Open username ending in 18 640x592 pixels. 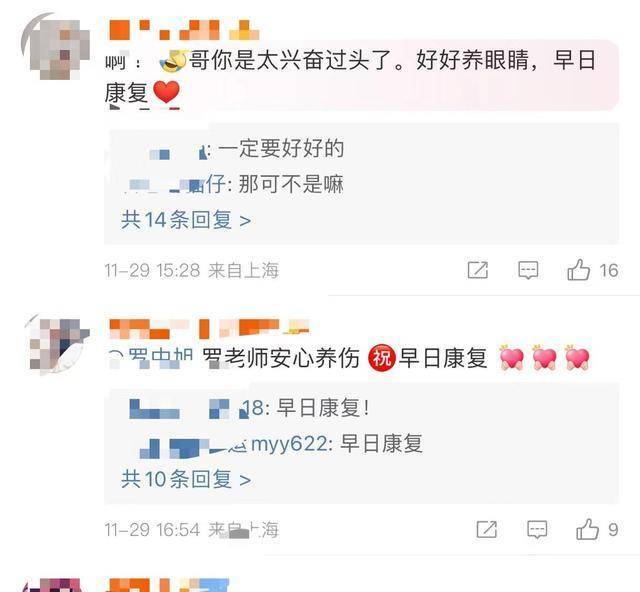pos(196,409)
